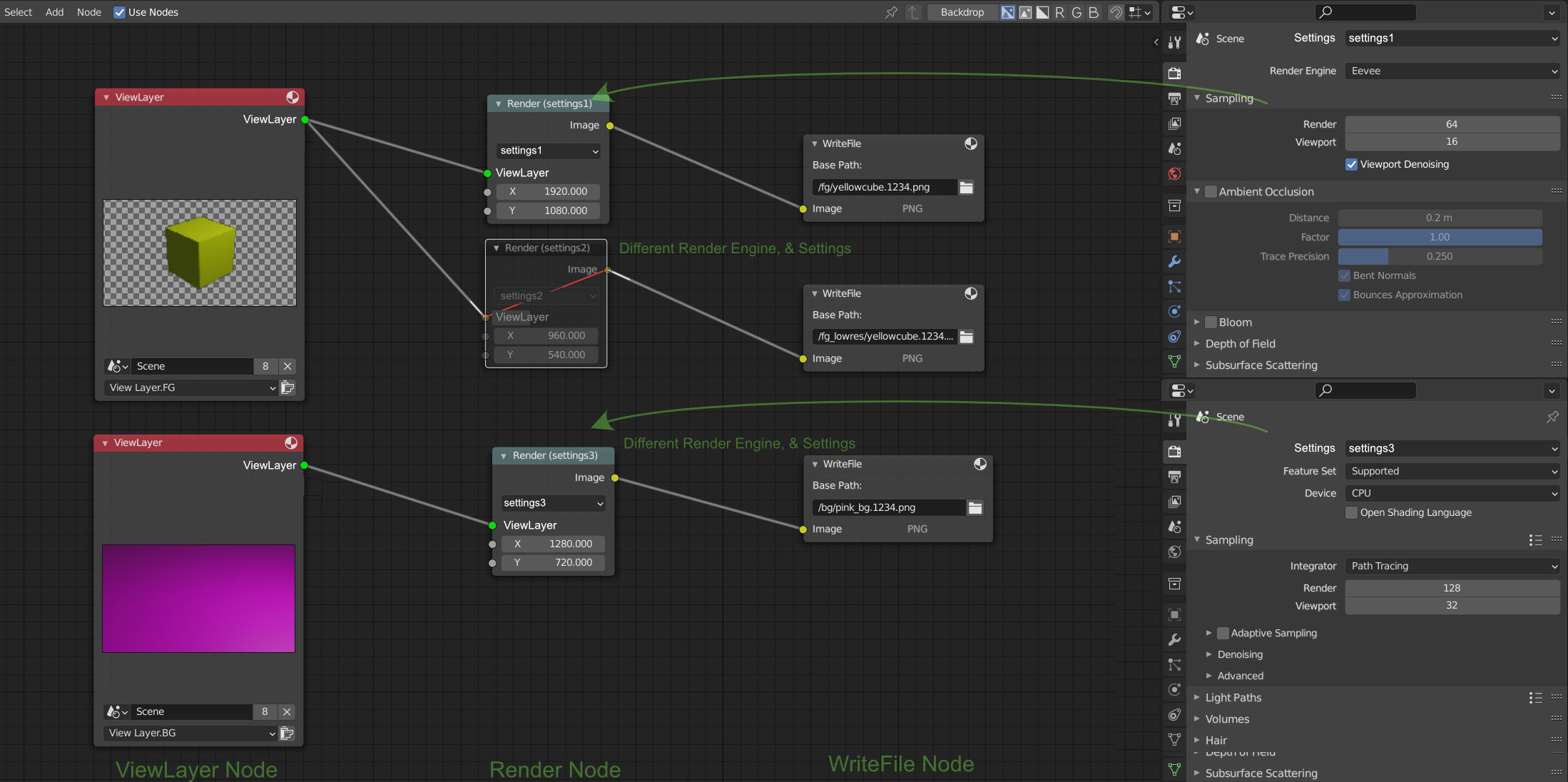This screenshot has width=1568, height=782.
Task: Open the Device CPU dropdown
Action: click(1452, 493)
